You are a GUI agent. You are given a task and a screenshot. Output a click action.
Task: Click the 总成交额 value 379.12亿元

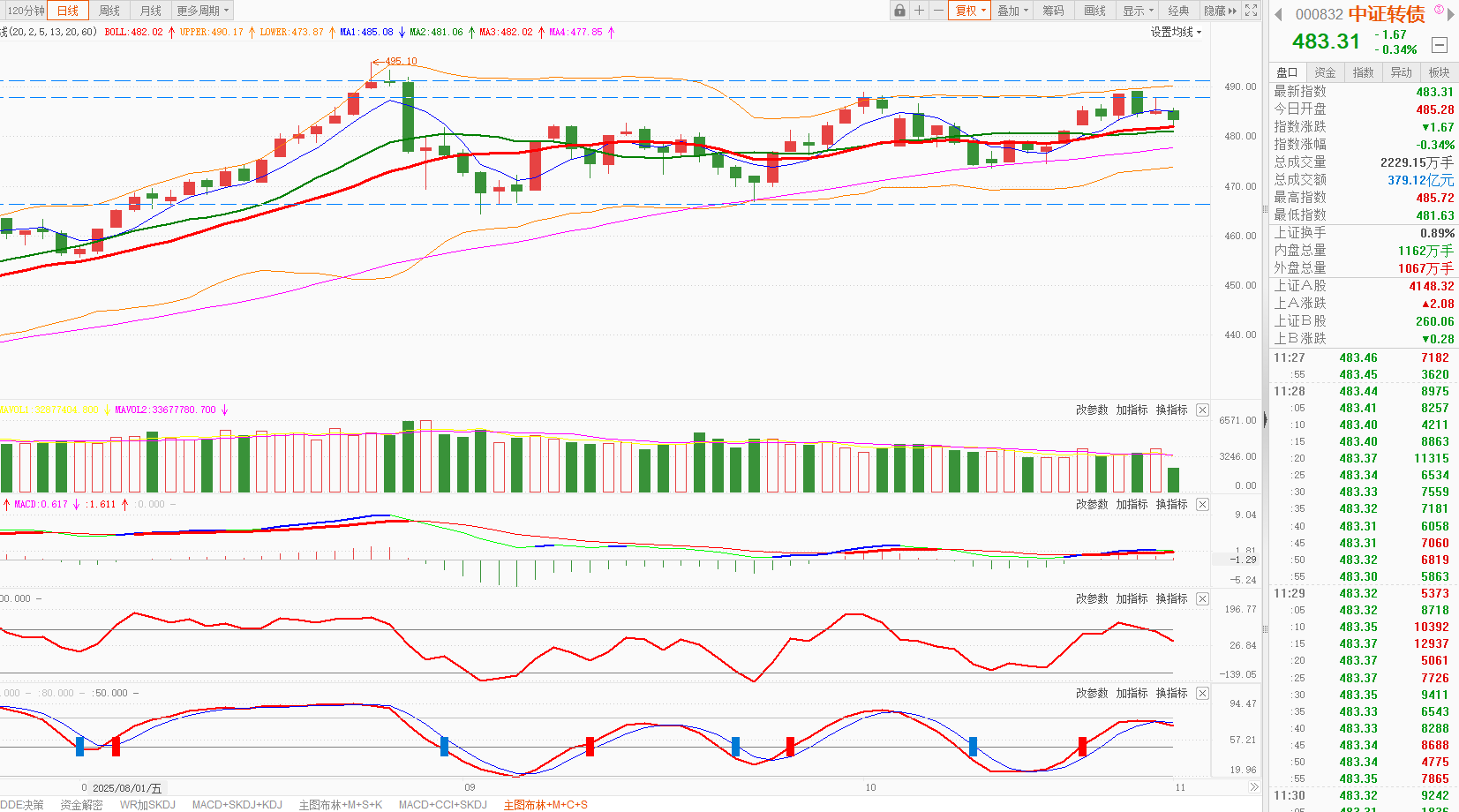(x=1420, y=180)
